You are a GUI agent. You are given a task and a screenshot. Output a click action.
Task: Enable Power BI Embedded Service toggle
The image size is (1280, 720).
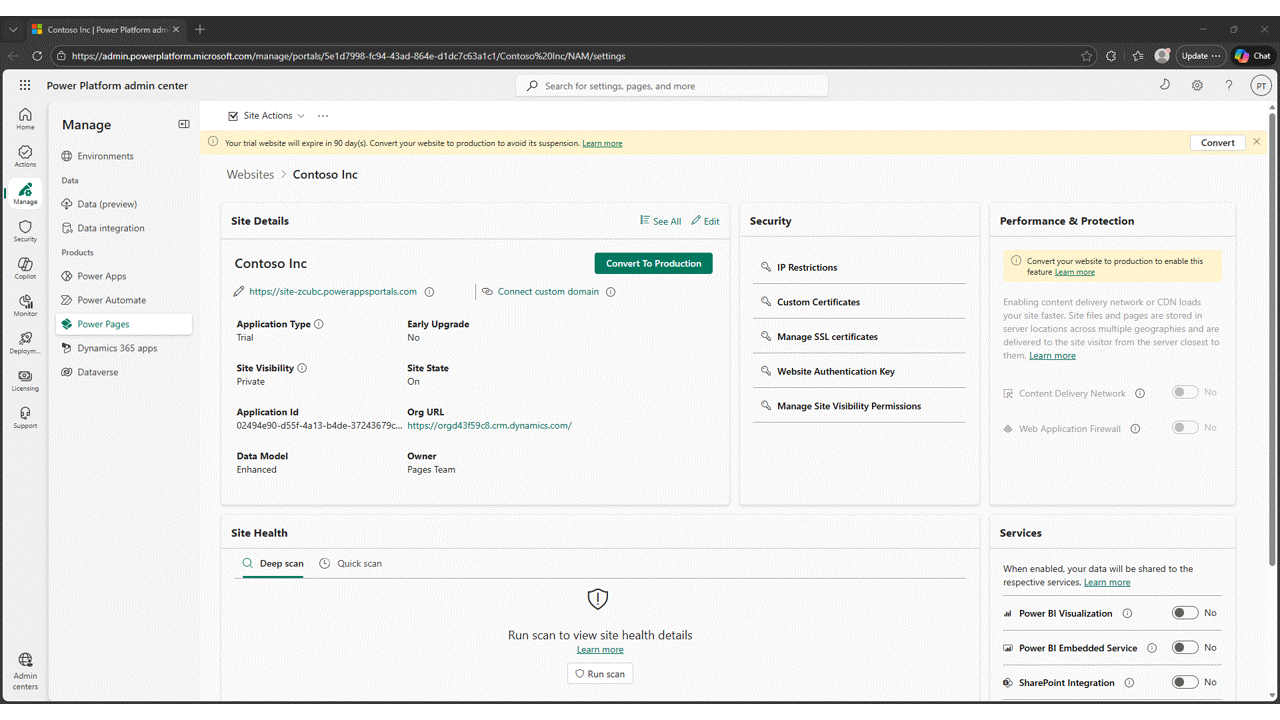(1185, 648)
